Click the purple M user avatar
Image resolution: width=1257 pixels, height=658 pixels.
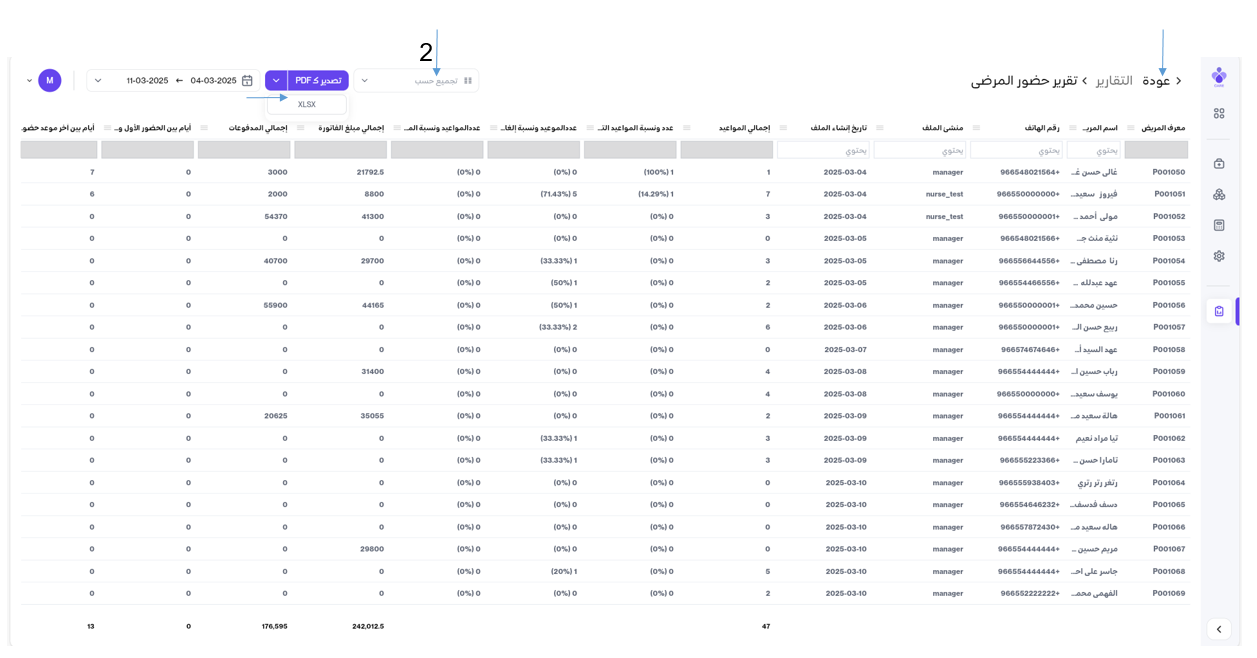[x=49, y=81]
